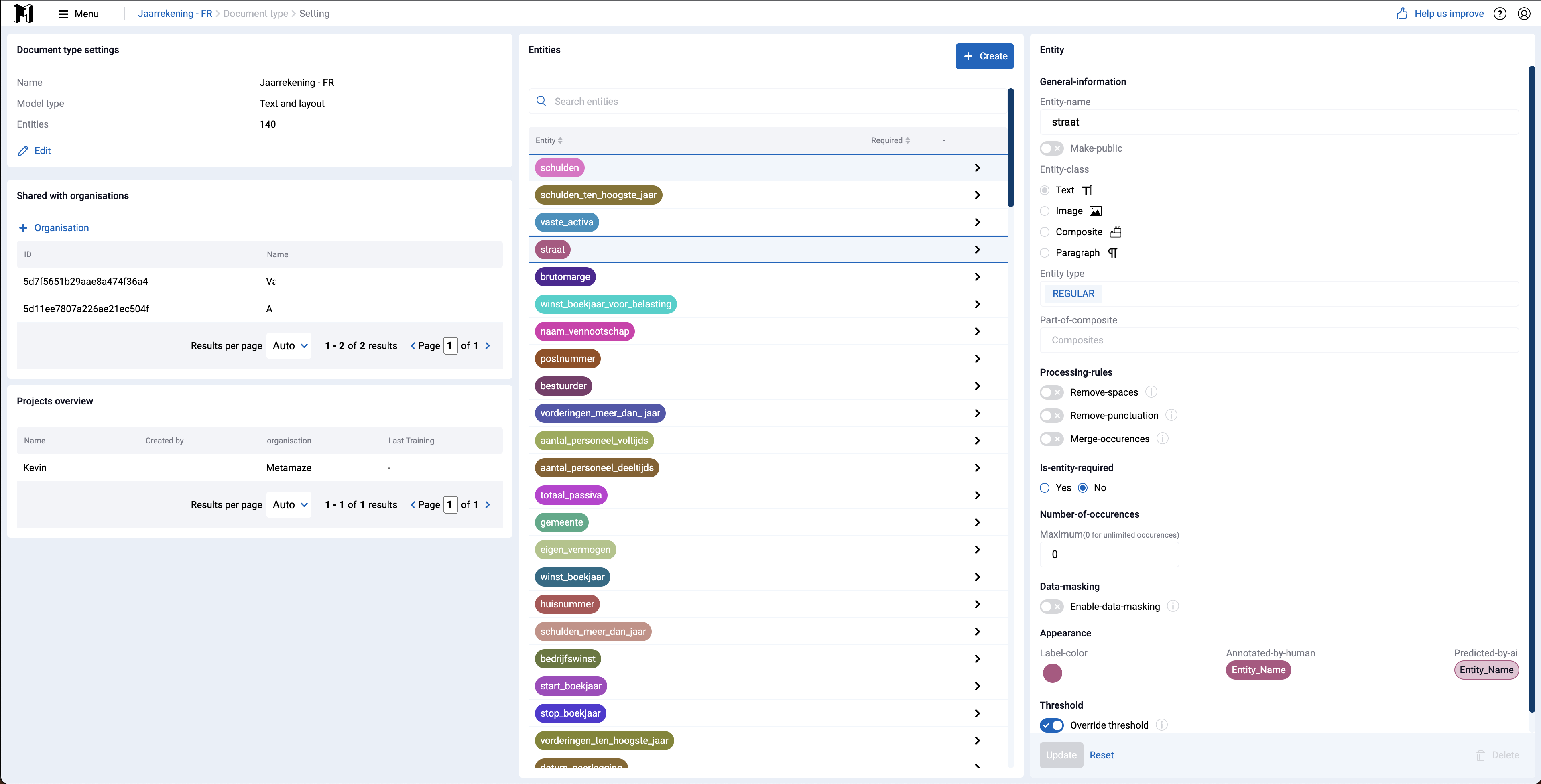Click next page arrow in organisations table
Screen dimensions: 1541x784
488,345
